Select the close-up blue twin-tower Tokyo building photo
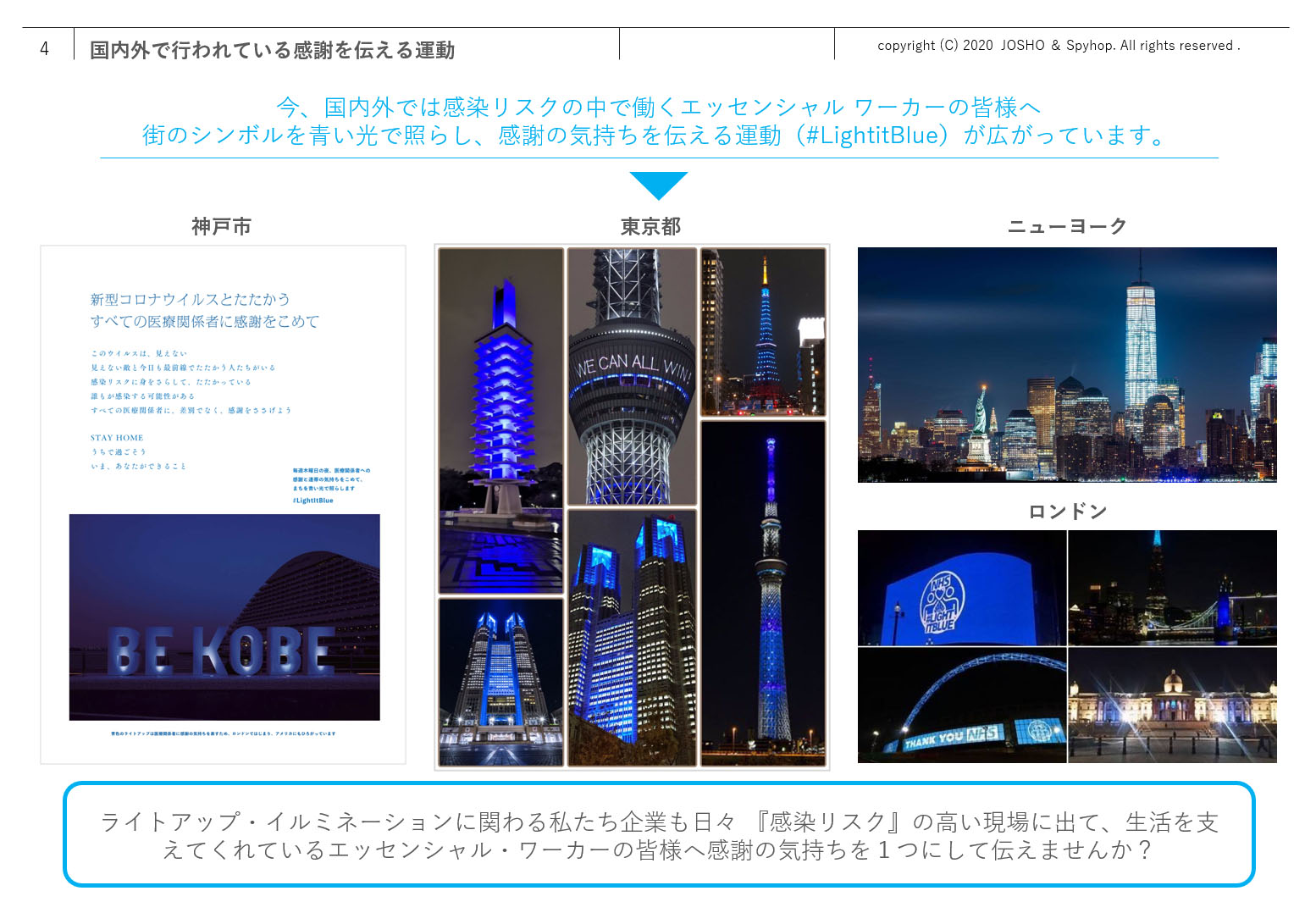Image resolution: width=1316 pixels, height=913 pixels. 632,638
